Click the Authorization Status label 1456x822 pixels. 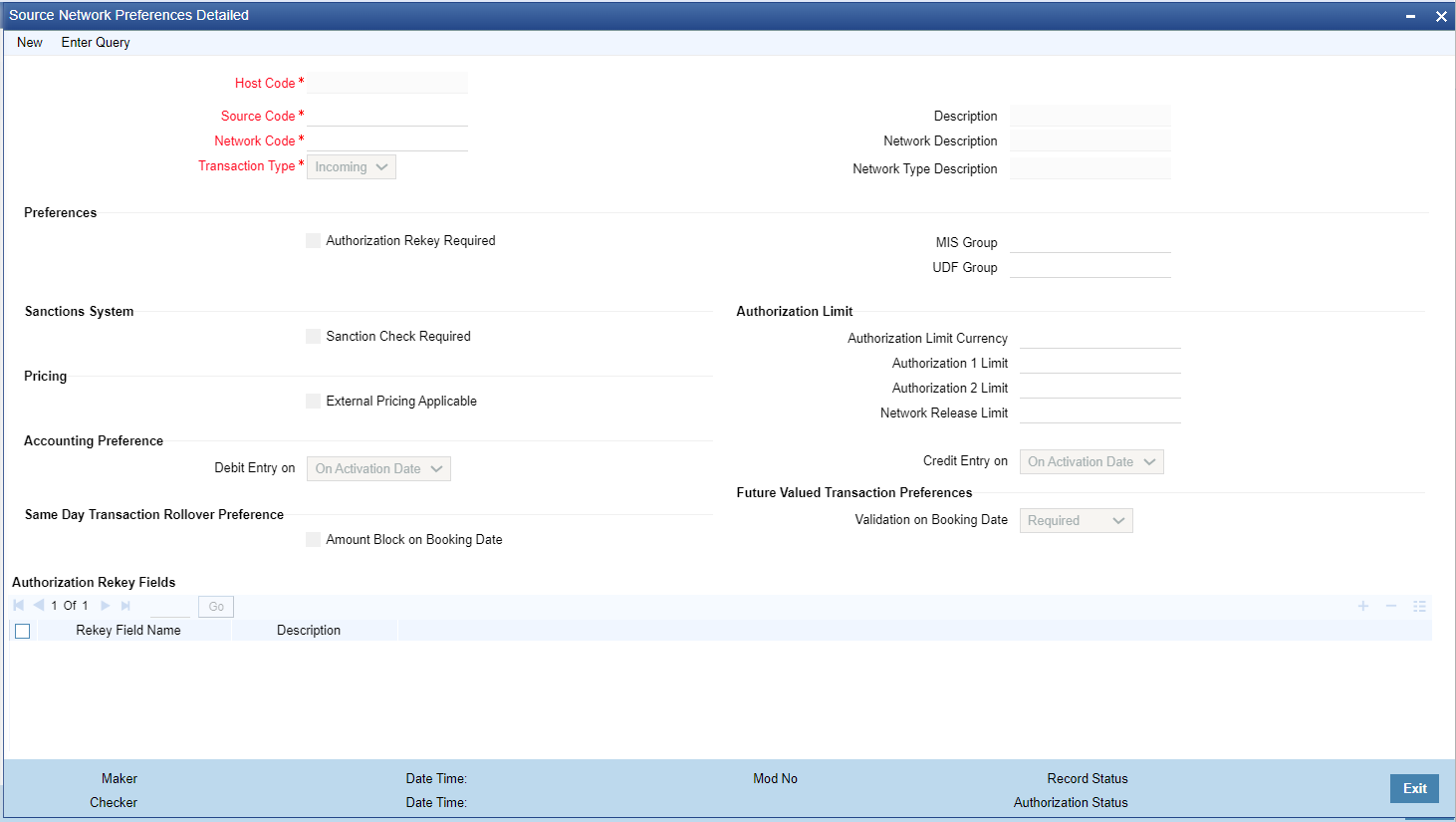(x=1071, y=803)
